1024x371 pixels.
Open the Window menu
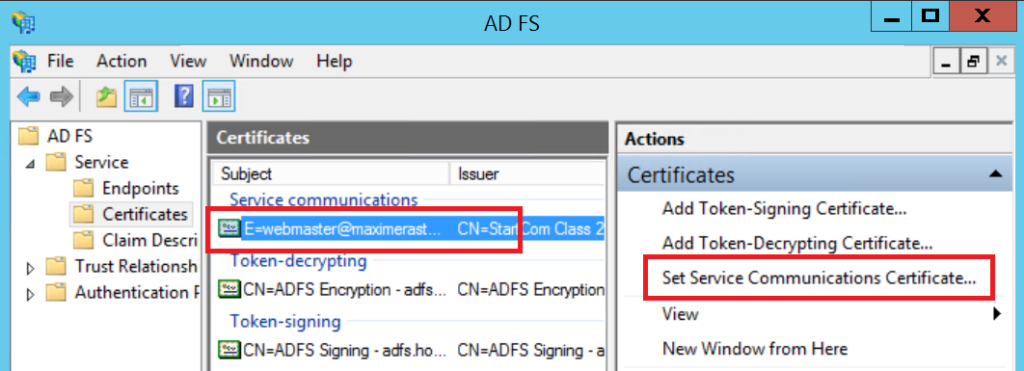click(261, 61)
